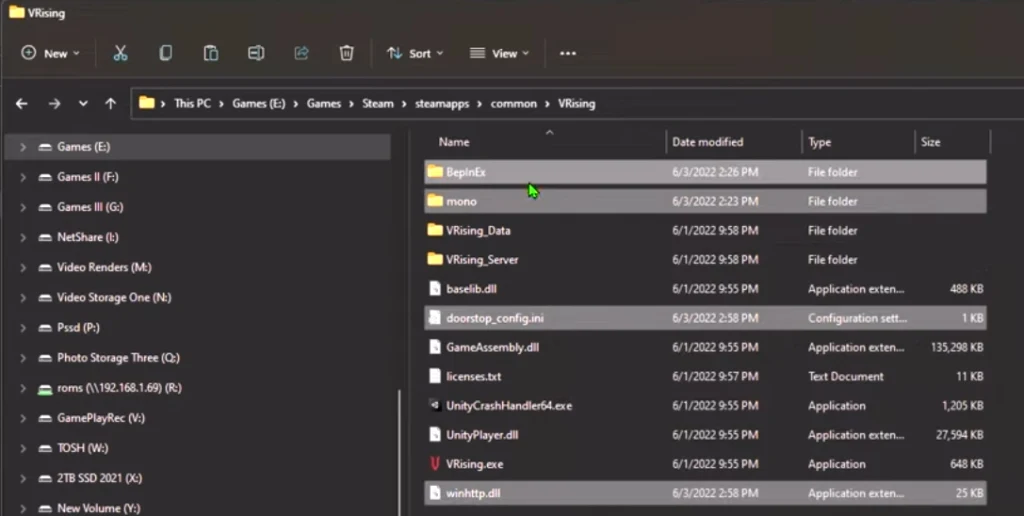This screenshot has width=1024, height=516.
Task: Click the Games II (F:) drive icon
Action: [45, 177]
